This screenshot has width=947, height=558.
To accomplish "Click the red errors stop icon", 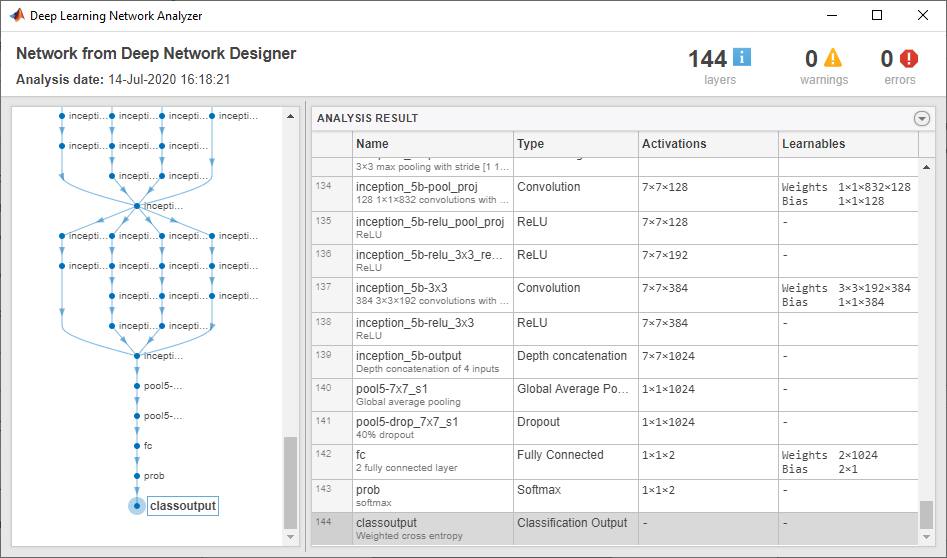I will [908, 58].
